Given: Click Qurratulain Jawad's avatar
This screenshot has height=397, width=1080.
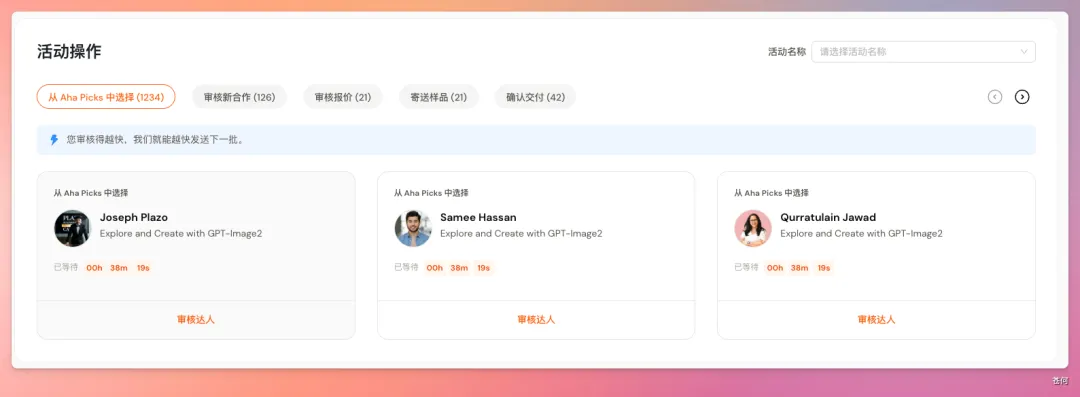Looking at the screenshot, I should pos(753,228).
